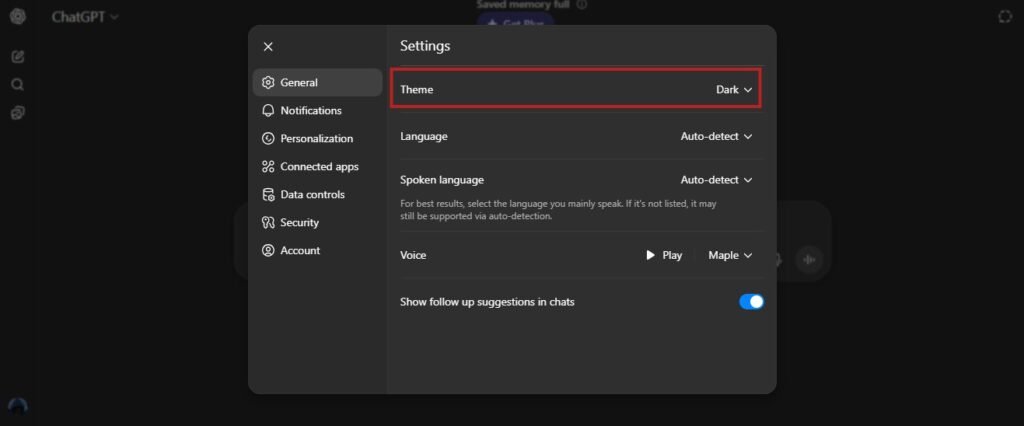Click the Connected apps grid icon
Image resolution: width=1024 pixels, height=426 pixels.
268,167
